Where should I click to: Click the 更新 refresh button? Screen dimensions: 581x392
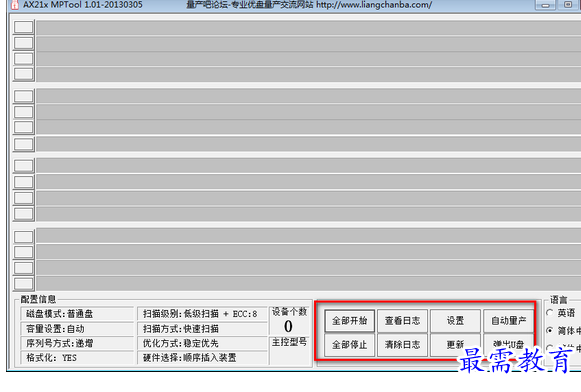pos(455,345)
